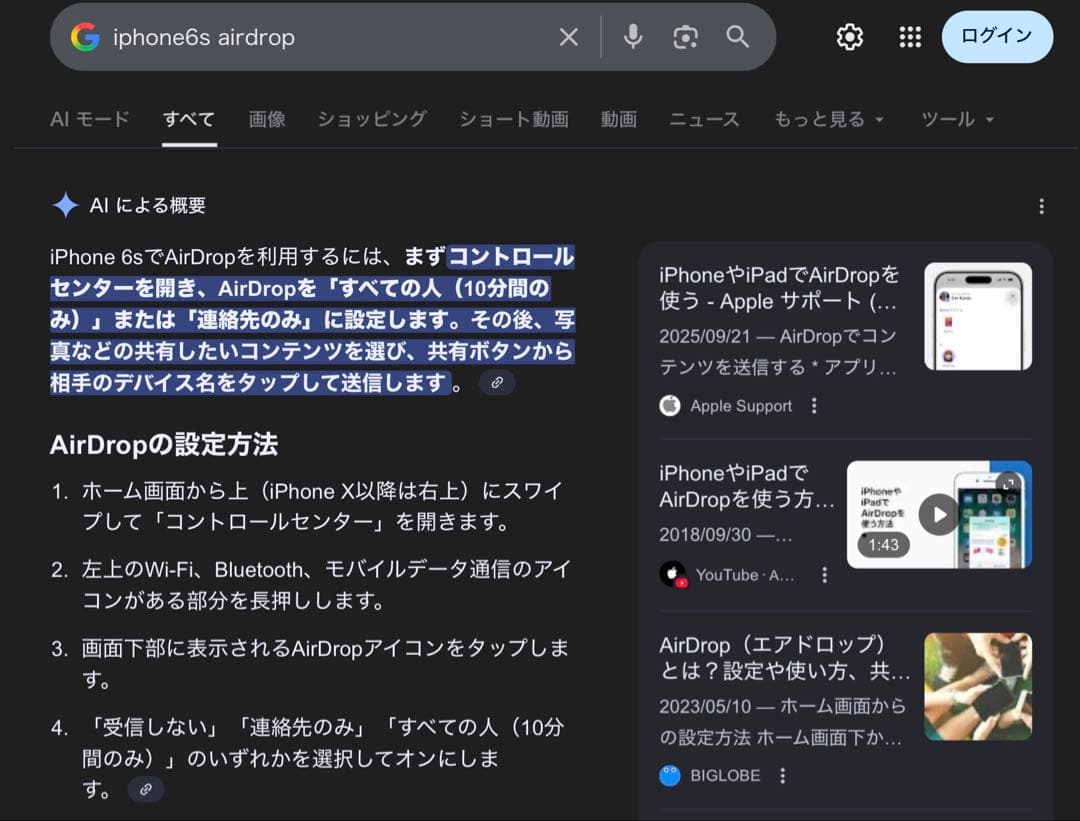Open Google apps grid icon
Image resolution: width=1080 pixels, height=821 pixels.
pyautogui.click(x=911, y=37)
